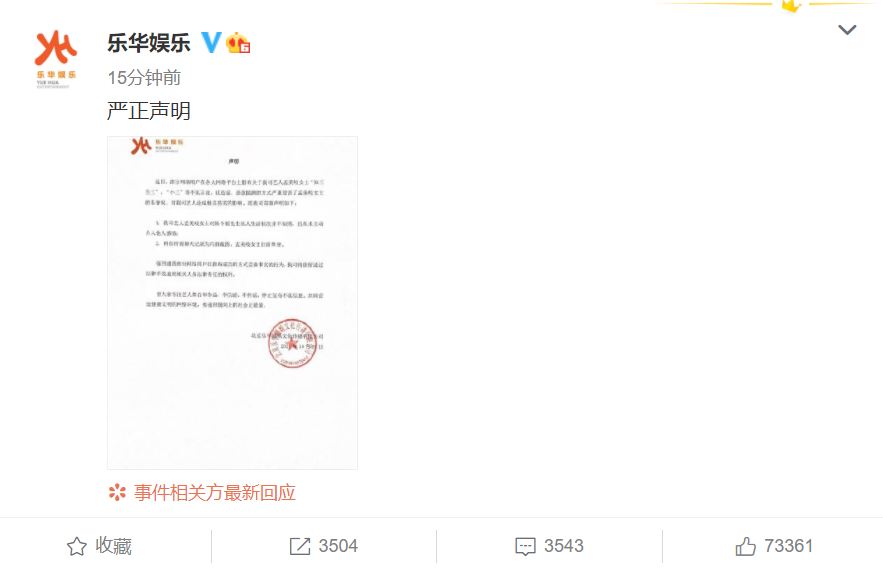The image size is (883, 572).
Task: Like the post with thumbs-up icon
Action: point(746,546)
